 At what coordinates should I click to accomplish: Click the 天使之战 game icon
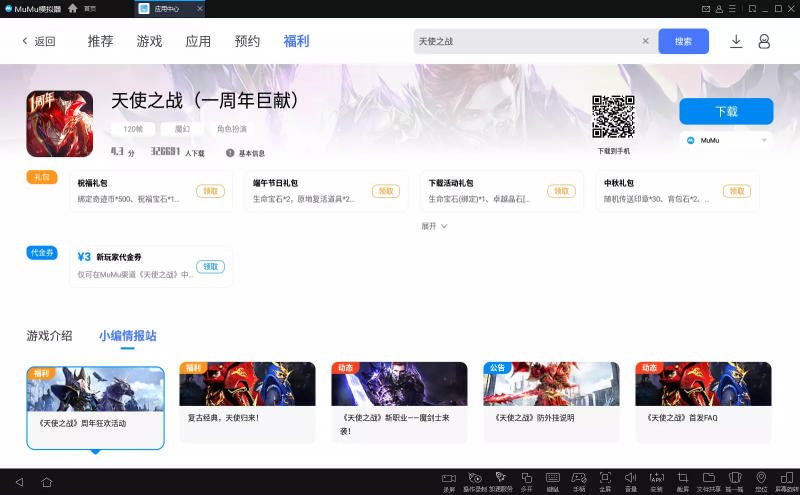(x=60, y=124)
